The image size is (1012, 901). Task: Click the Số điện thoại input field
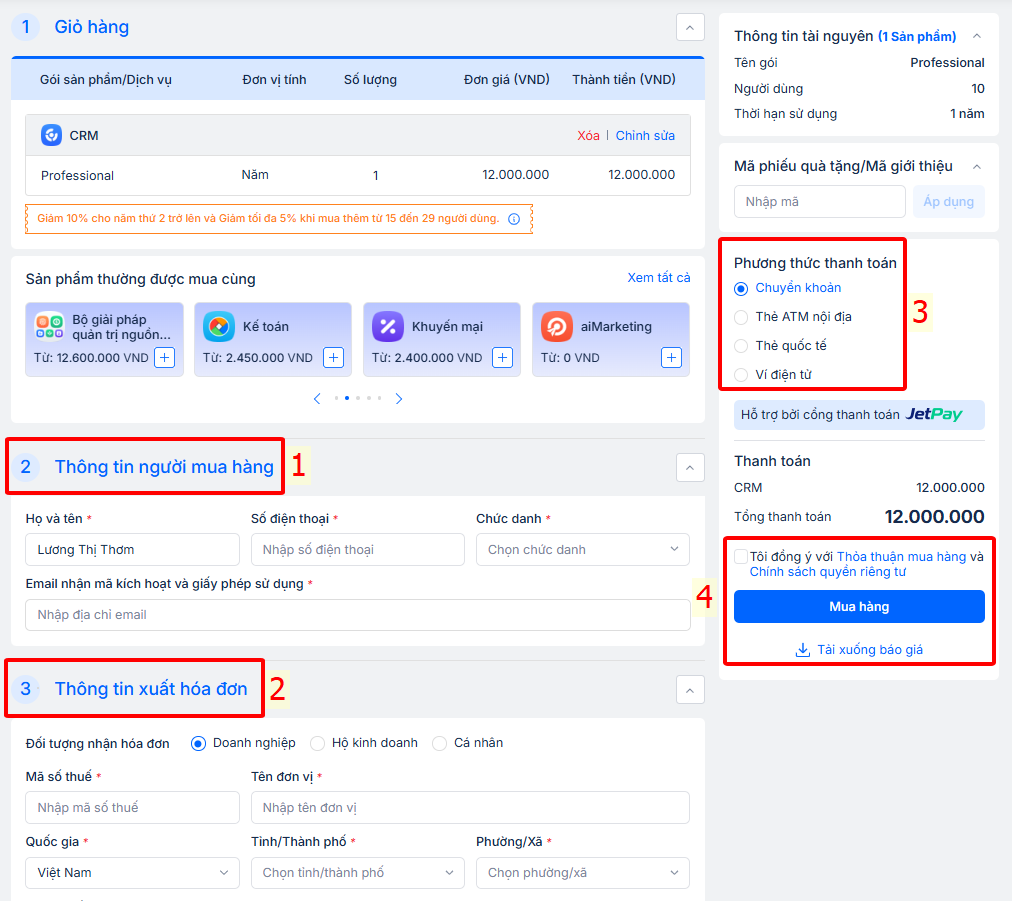point(357,550)
